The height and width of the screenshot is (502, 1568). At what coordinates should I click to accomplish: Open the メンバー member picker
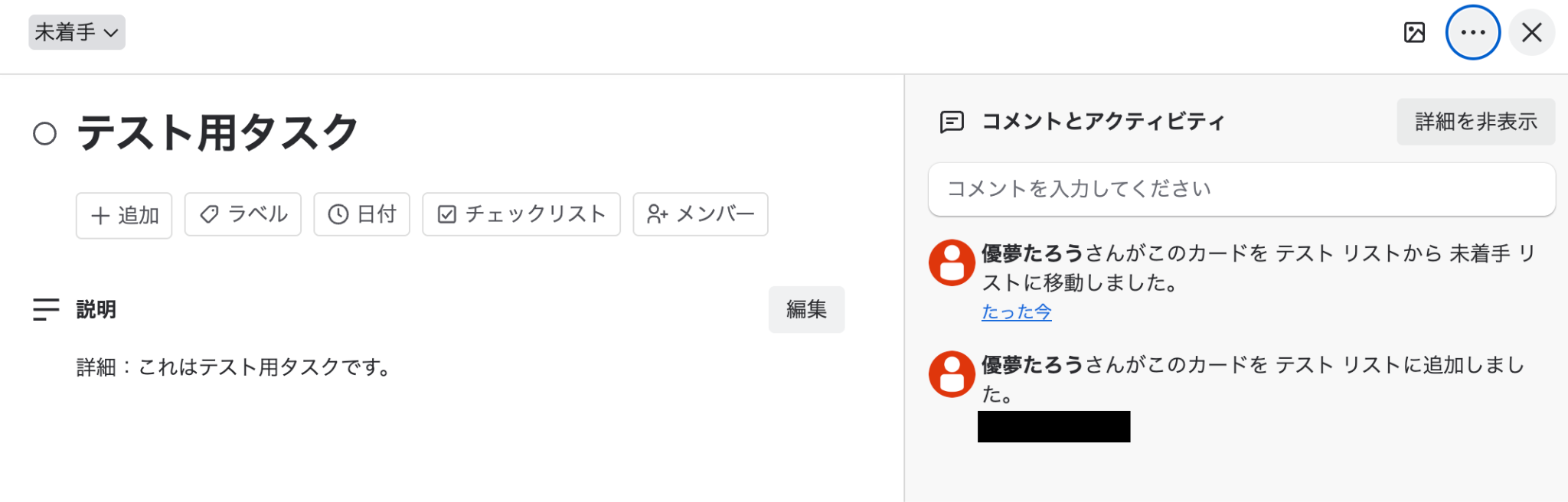pos(700,214)
